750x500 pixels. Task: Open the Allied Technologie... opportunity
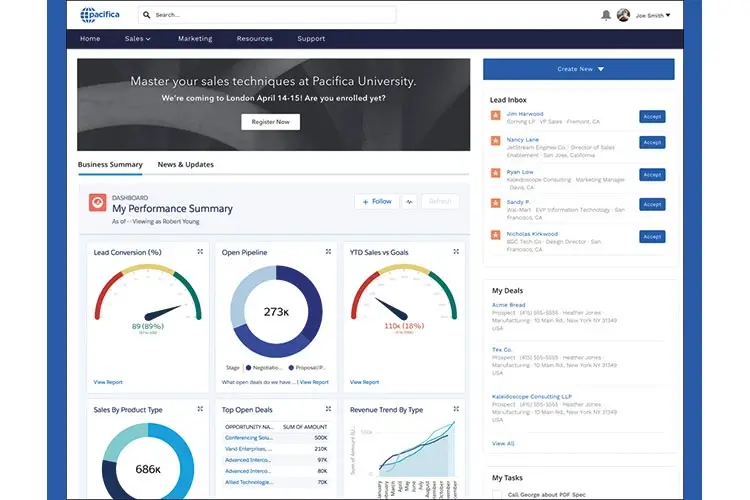click(x=249, y=482)
